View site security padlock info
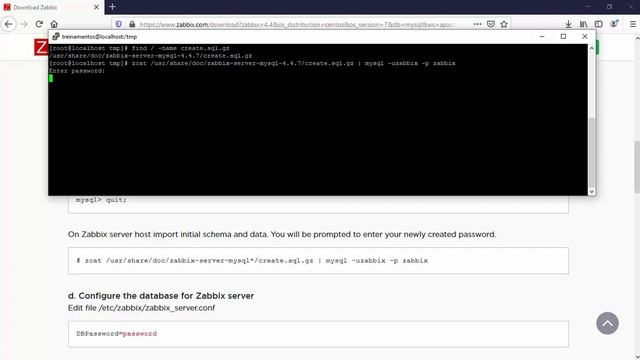The image size is (640, 360). pos(132,24)
